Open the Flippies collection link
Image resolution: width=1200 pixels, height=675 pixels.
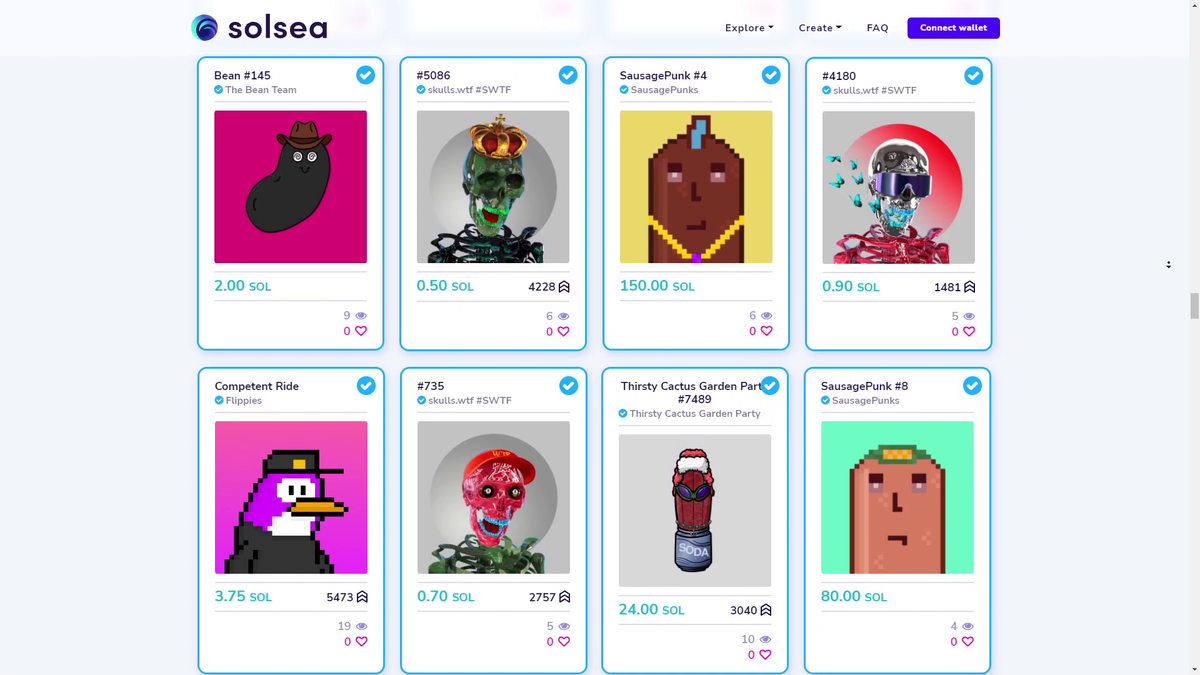click(244, 400)
